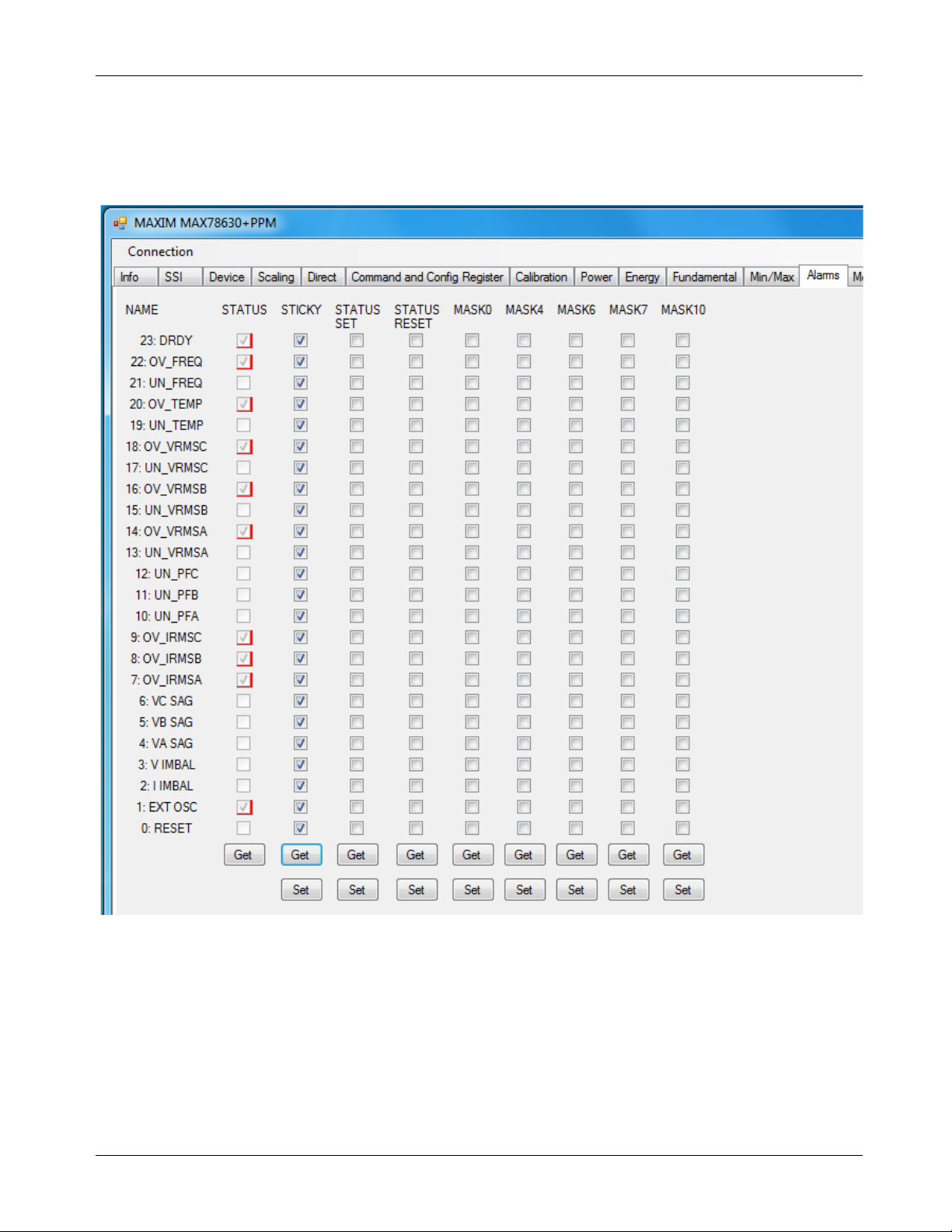Click Set button under MASK6 column
Viewport: 952px width, 1232px height.
pyautogui.click(x=576, y=890)
